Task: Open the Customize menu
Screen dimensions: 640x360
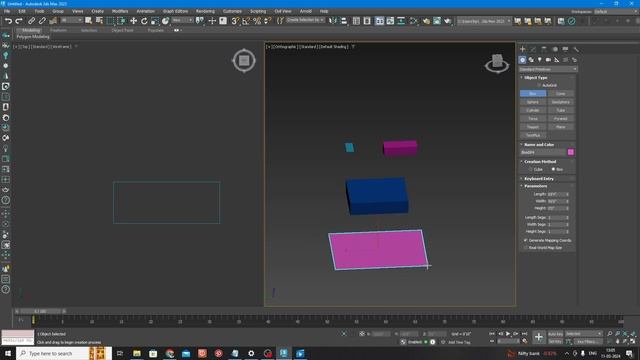Action: pyautogui.click(x=232, y=11)
